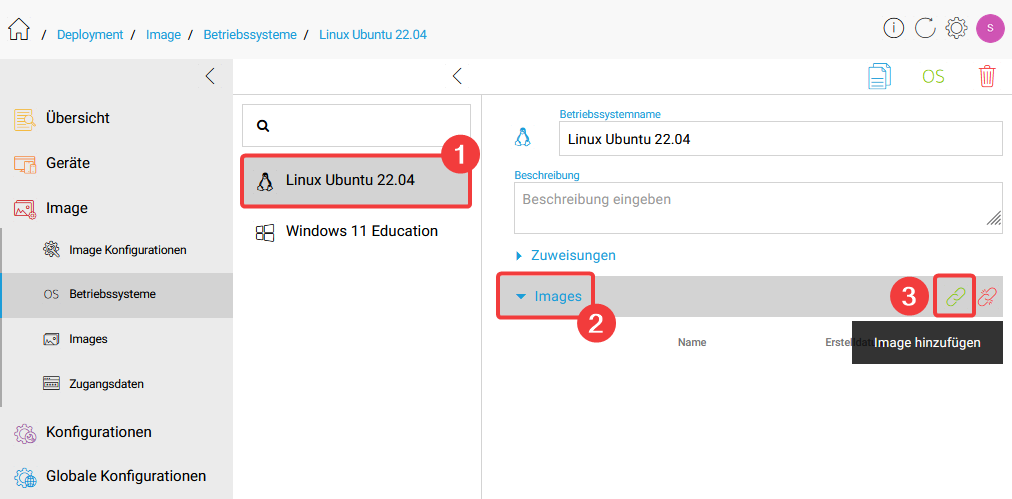Click the Zugangsdaten icon
Screen dimensions: 1012x499
(51, 384)
